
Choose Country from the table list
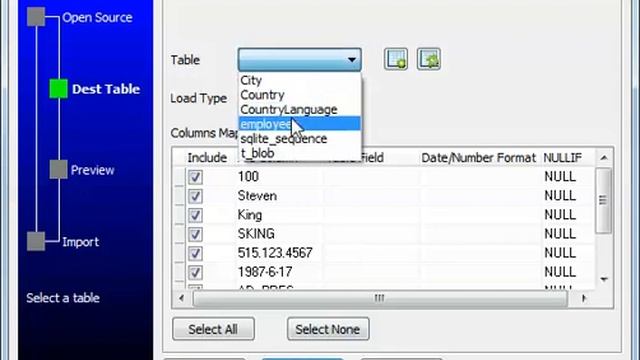[299, 95]
